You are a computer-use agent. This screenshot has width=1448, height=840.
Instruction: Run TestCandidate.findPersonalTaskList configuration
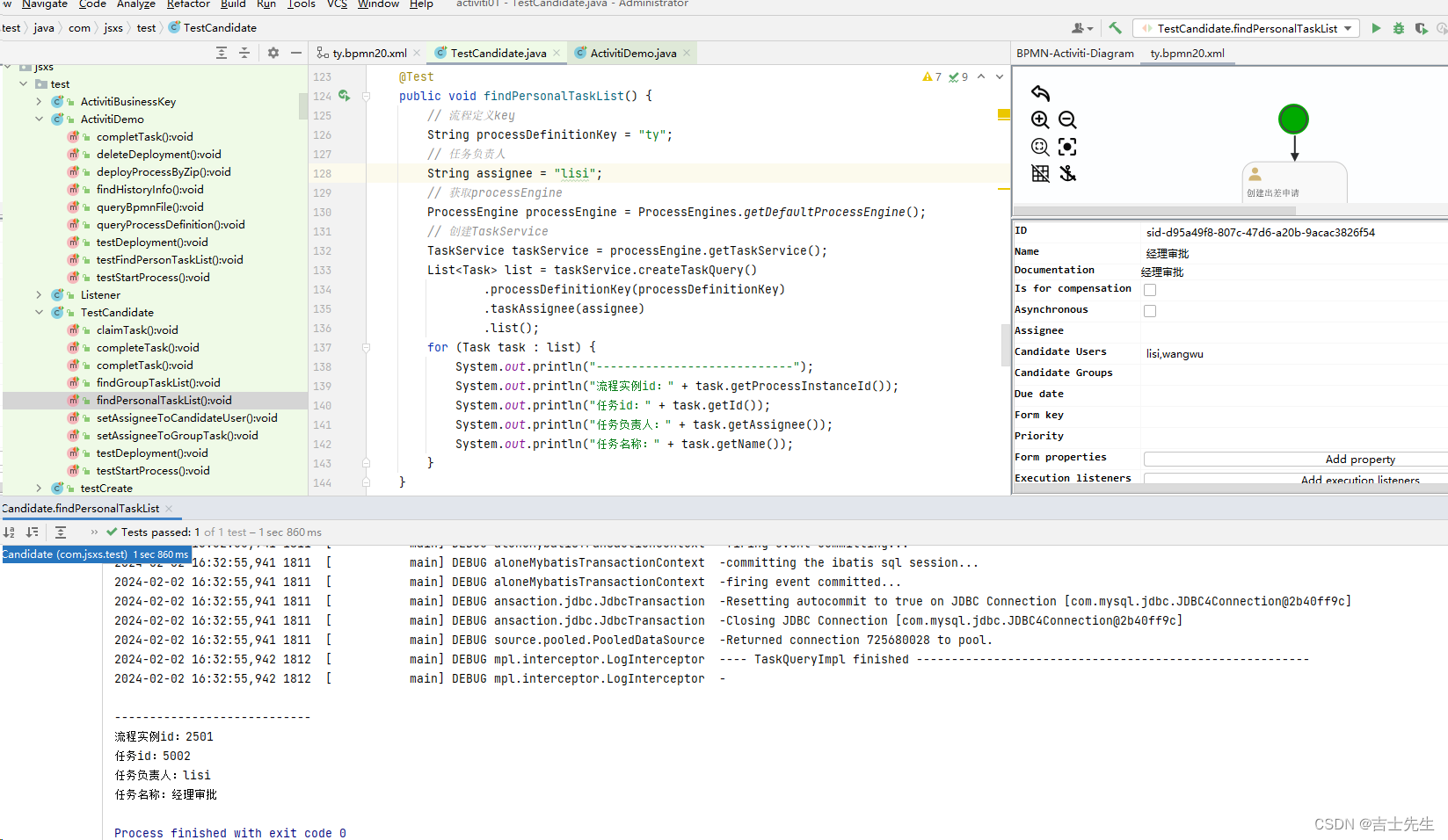[1376, 28]
